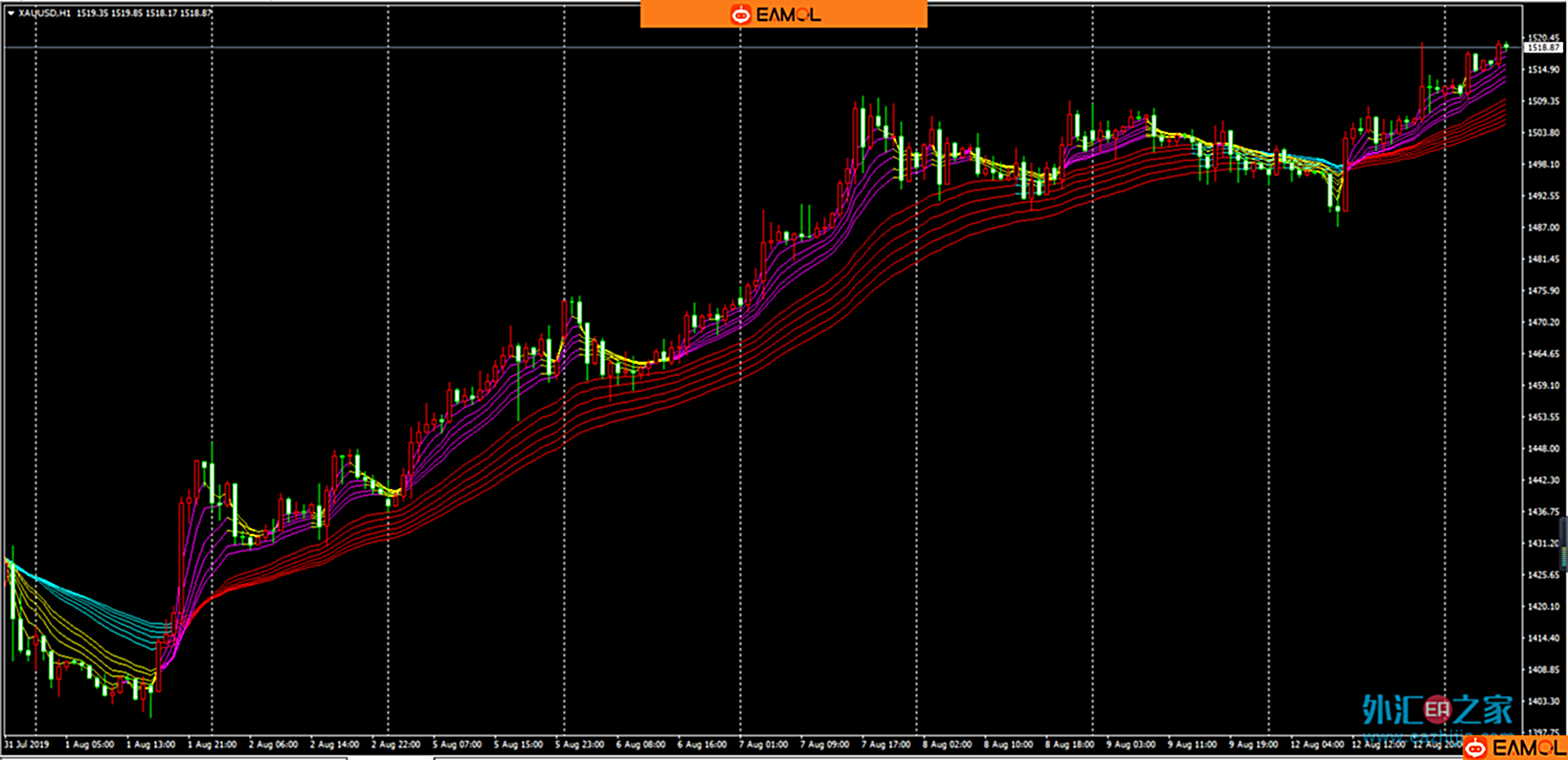Click the 9 Aug 11:00 time label
This screenshot has width=1568, height=760.
1192,744
